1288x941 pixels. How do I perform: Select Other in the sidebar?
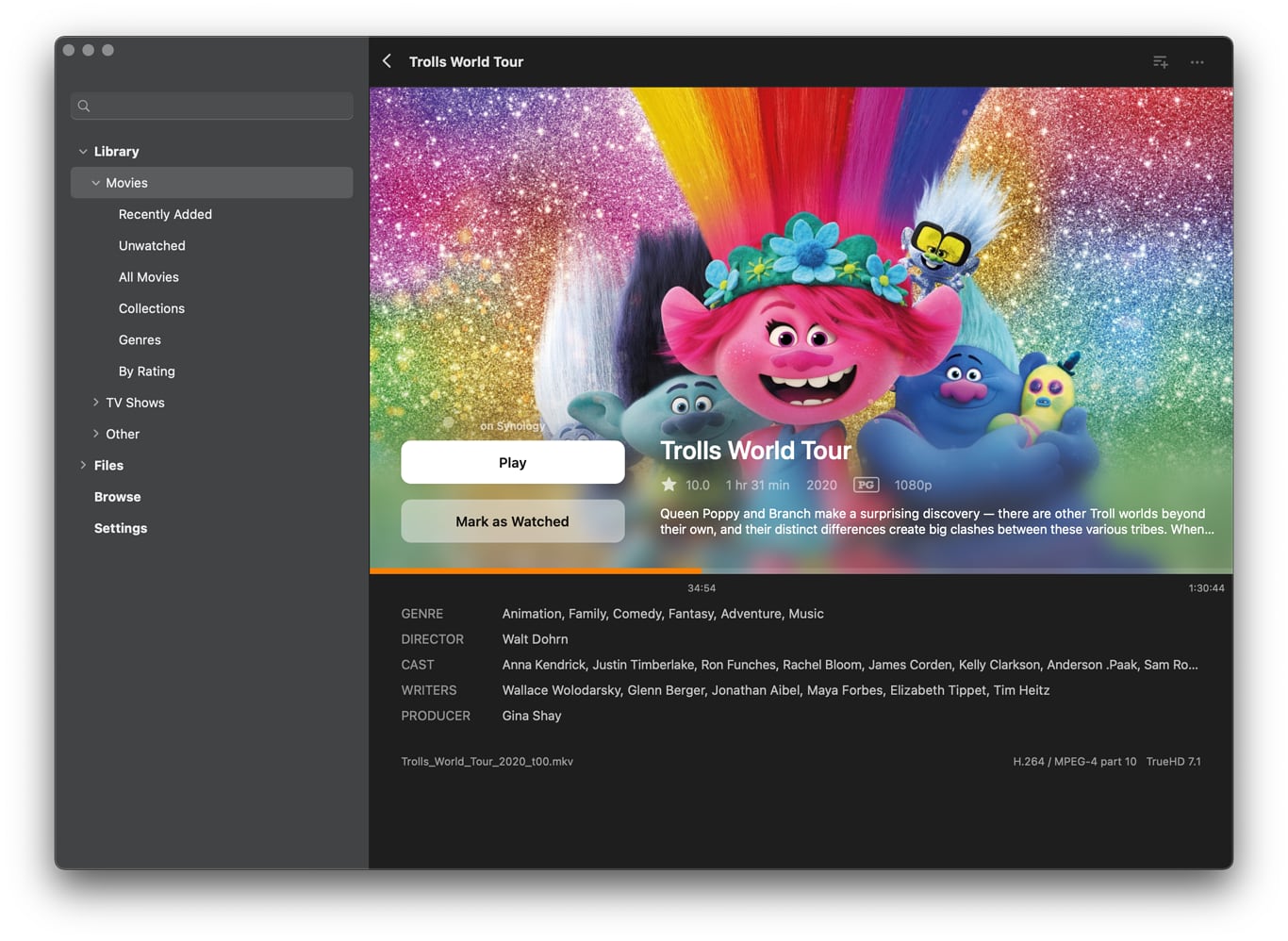(x=123, y=434)
